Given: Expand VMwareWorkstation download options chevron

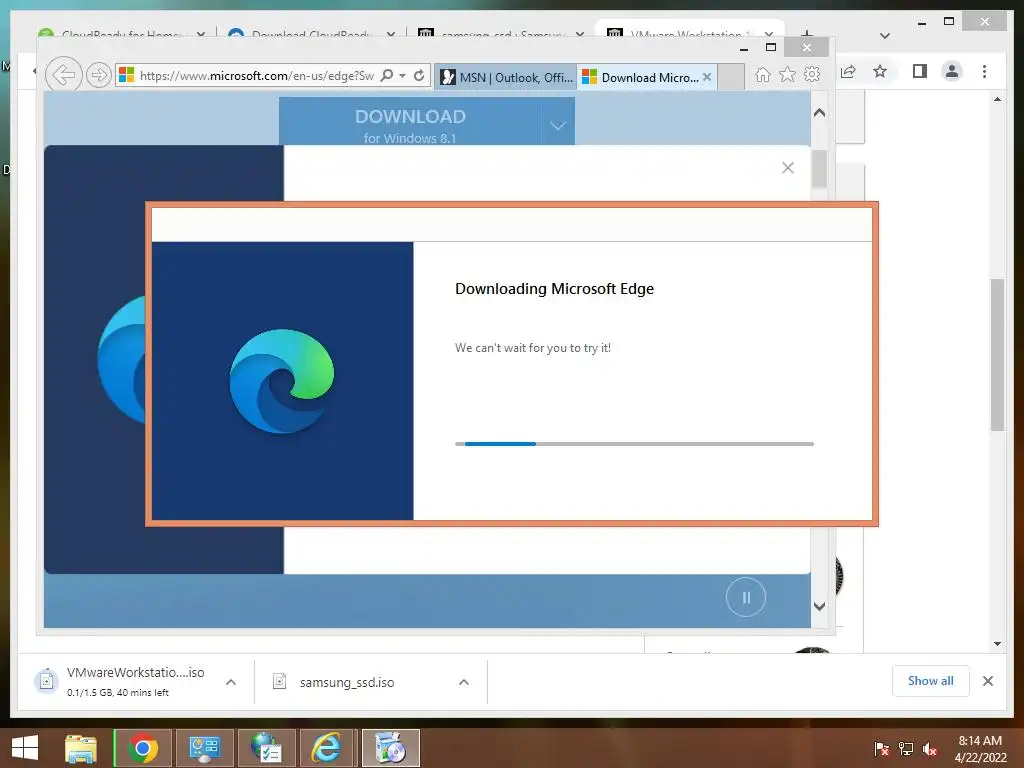Looking at the screenshot, I should (x=231, y=682).
